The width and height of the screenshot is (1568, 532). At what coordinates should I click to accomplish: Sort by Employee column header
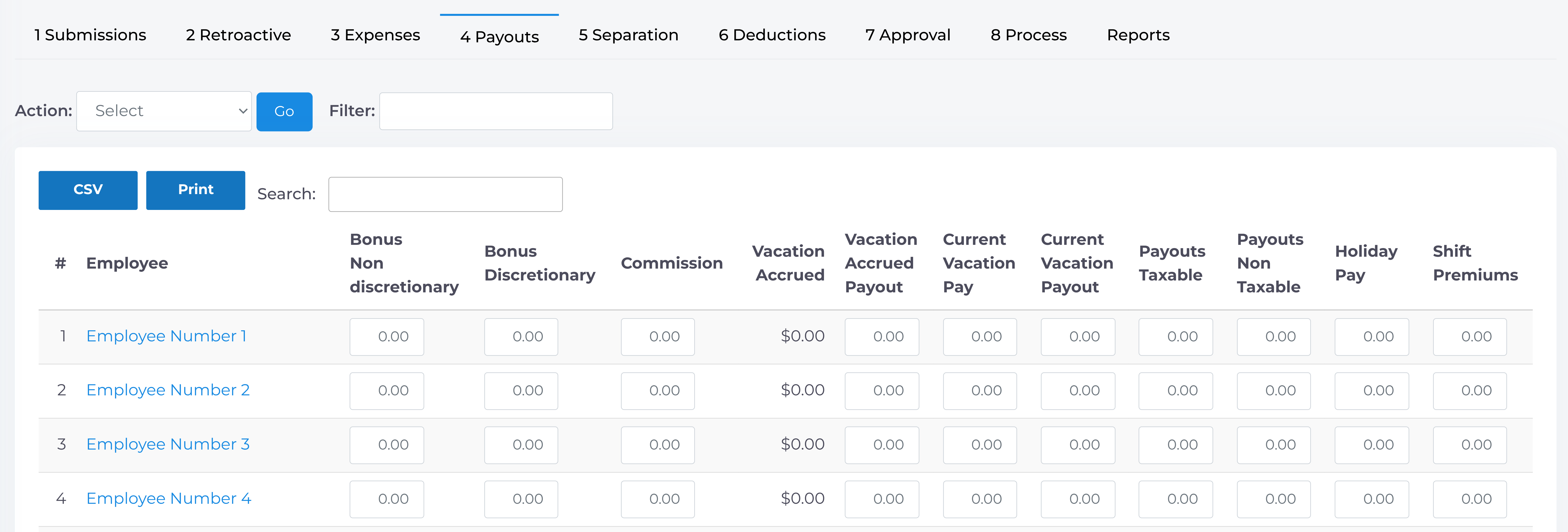[127, 263]
